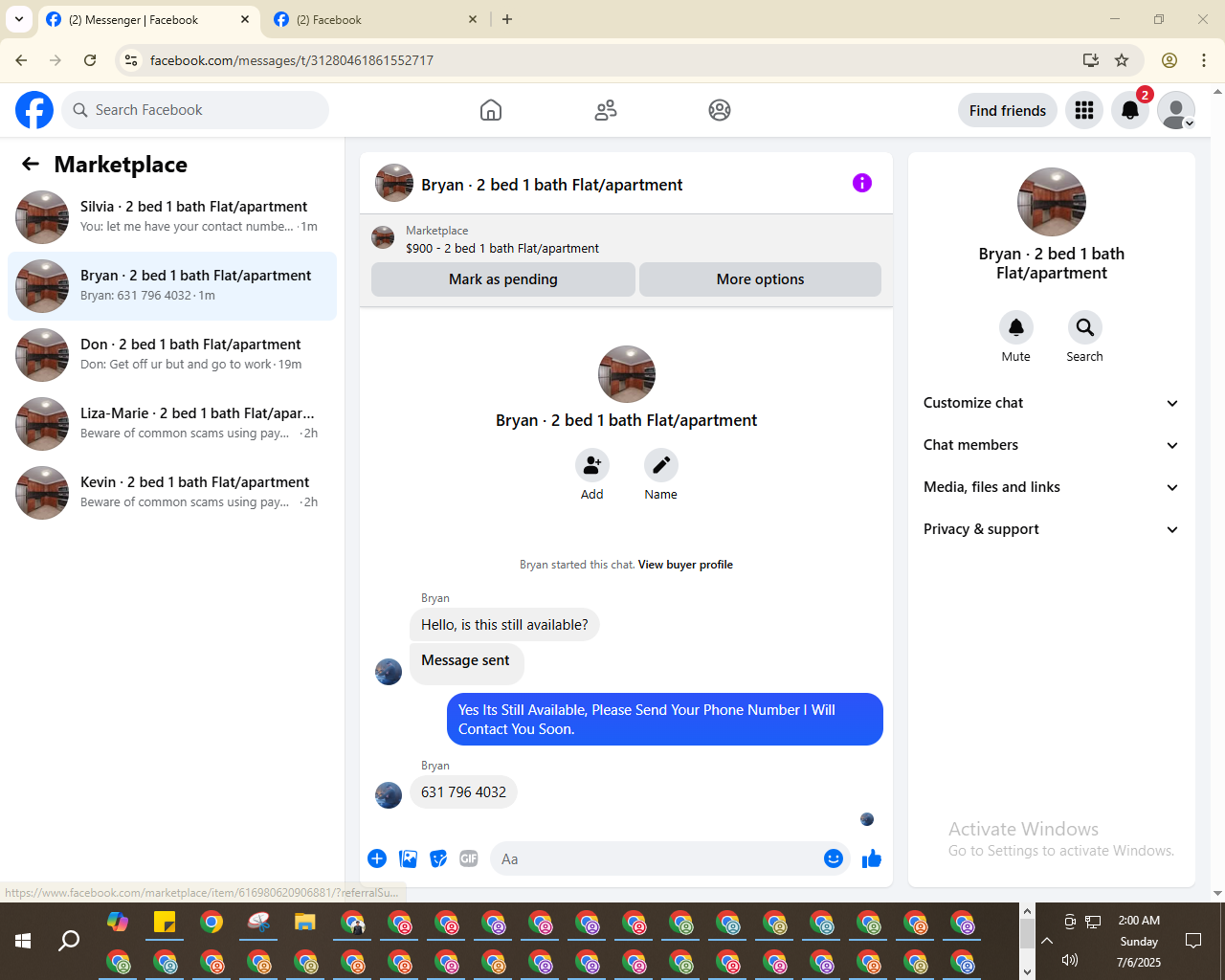Screen dimensions: 1225x980
Task: Open the notifications bell
Action: click(x=1130, y=111)
